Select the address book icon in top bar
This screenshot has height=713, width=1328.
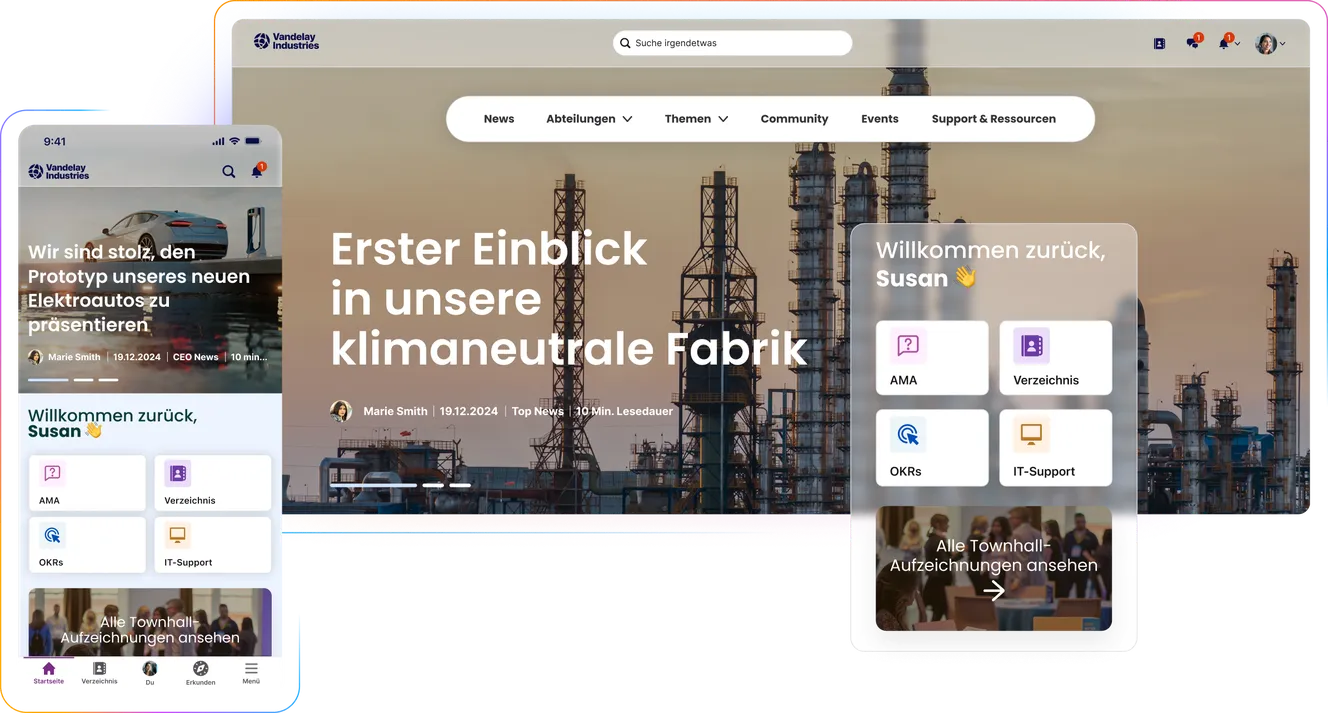[x=1158, y=43]
